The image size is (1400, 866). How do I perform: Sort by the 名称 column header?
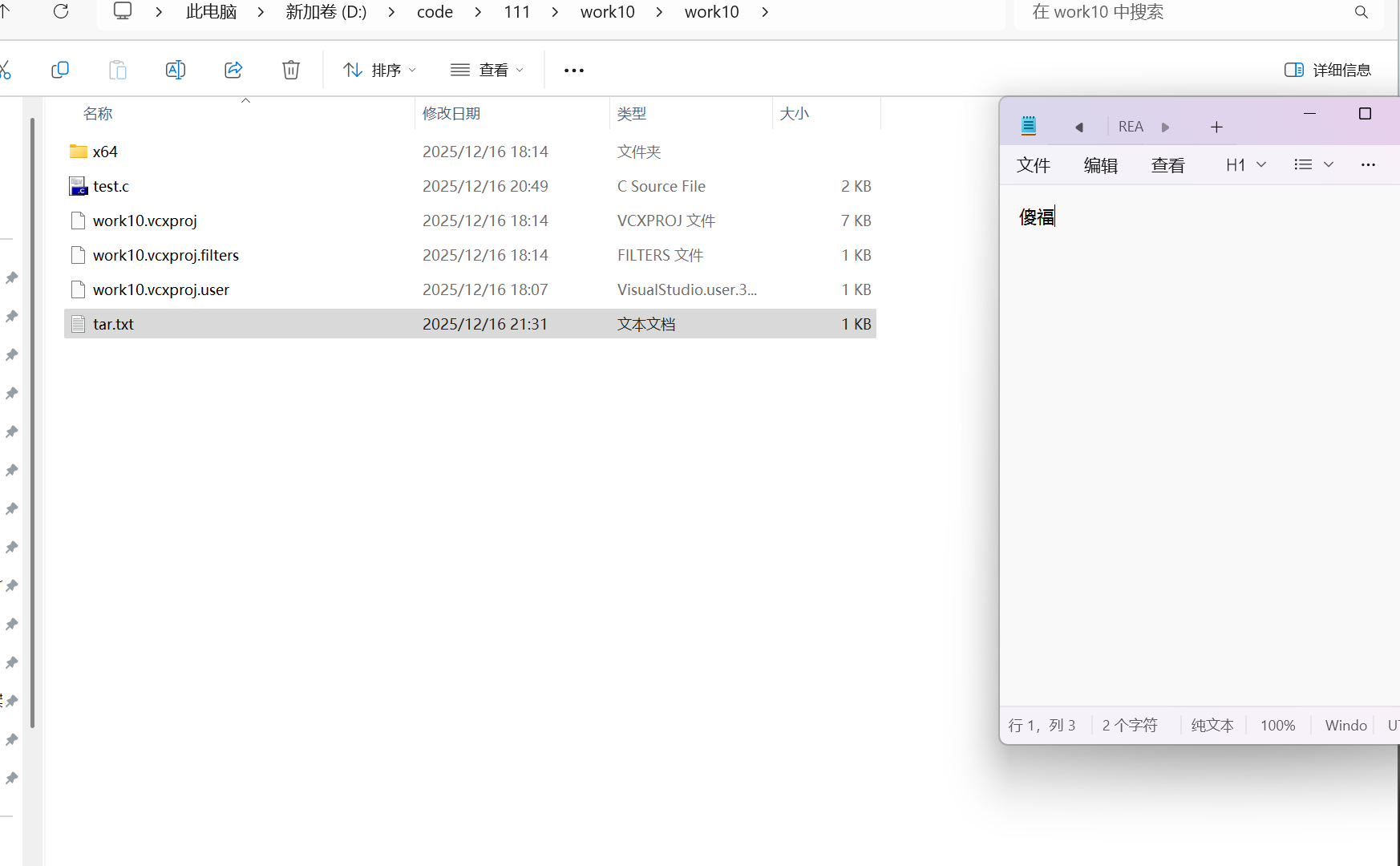98,114
